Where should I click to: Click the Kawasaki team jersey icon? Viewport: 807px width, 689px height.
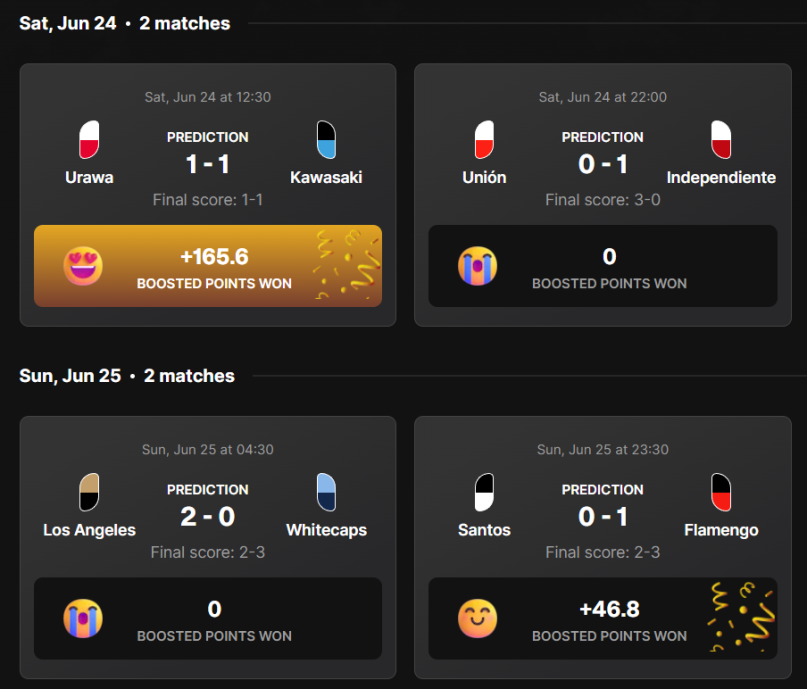point(326,139)
